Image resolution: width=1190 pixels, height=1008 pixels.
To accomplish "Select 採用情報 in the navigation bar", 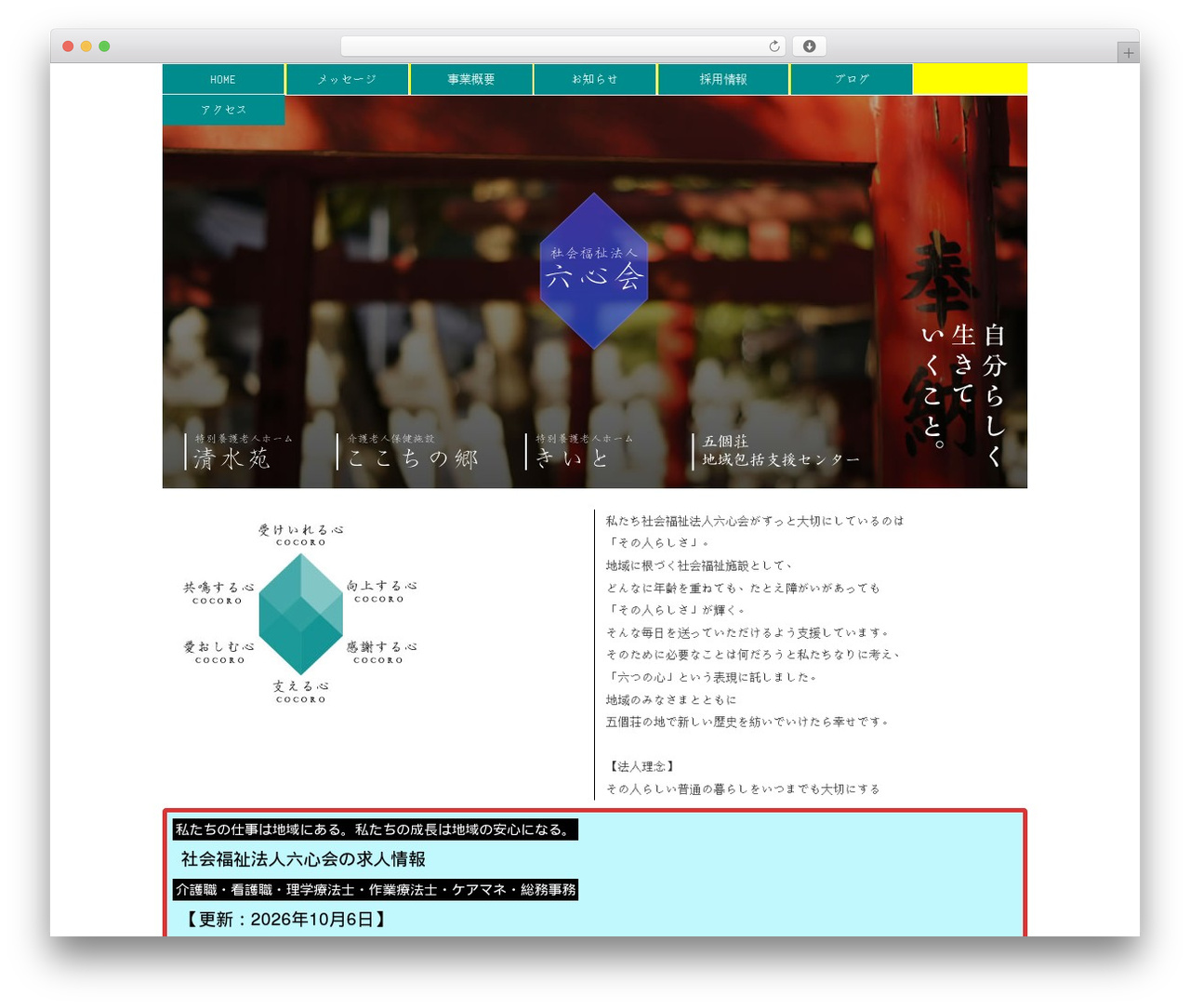I will [723, 79].
